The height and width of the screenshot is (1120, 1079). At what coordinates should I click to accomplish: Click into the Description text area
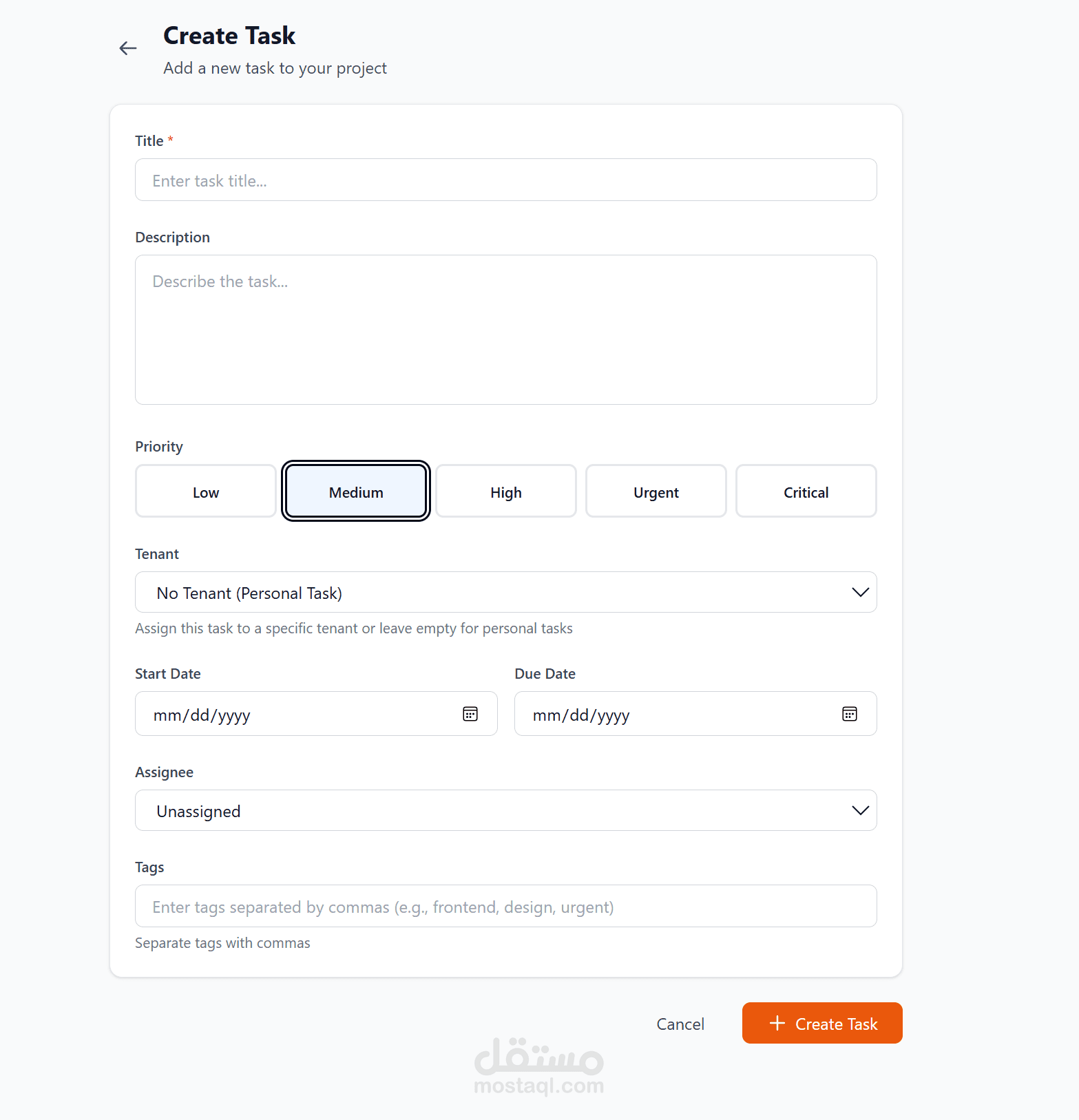pyautogui.click(x=505, y=330)
